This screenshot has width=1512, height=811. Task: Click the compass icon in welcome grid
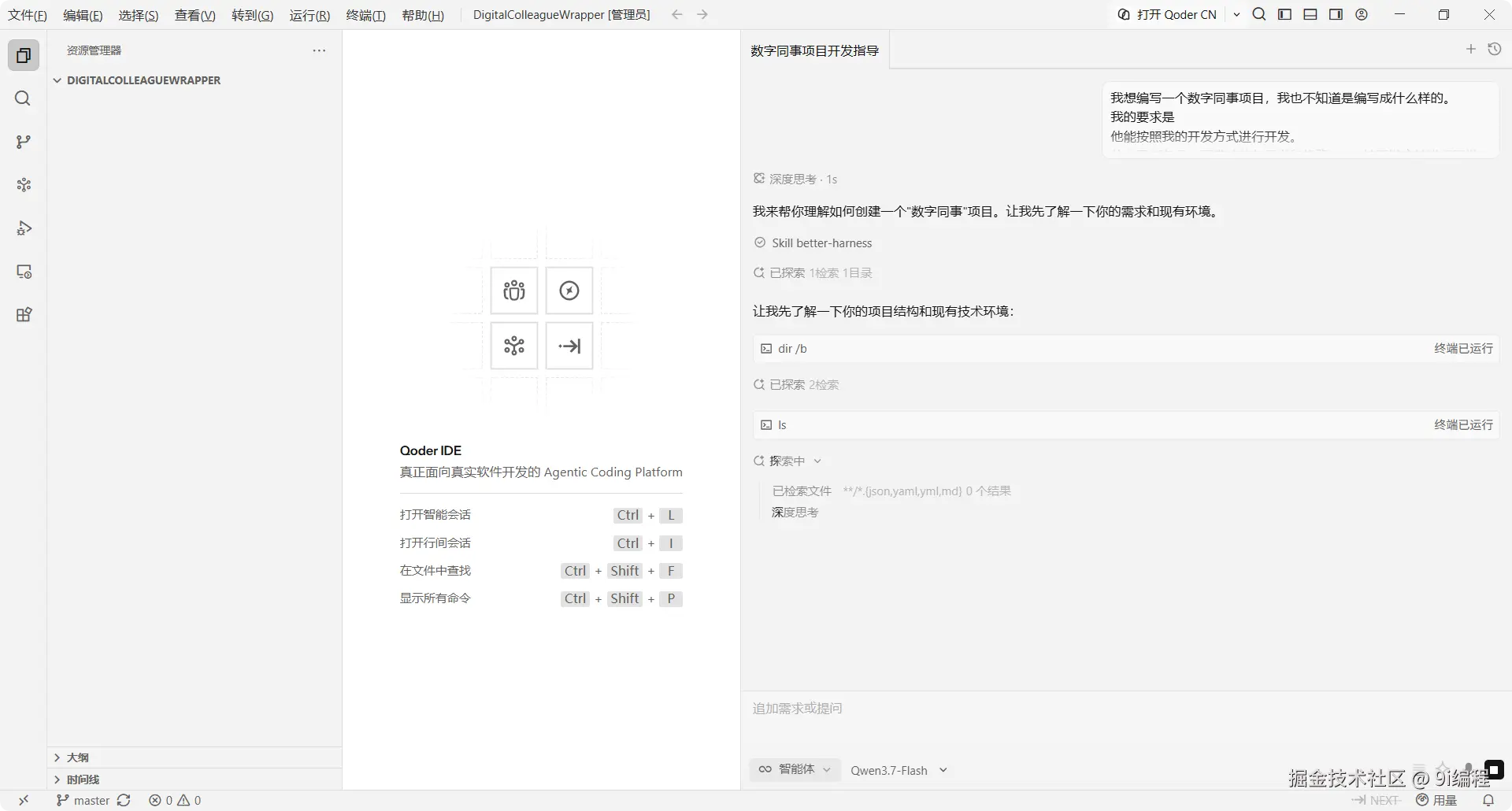click(x=569, y=291)
